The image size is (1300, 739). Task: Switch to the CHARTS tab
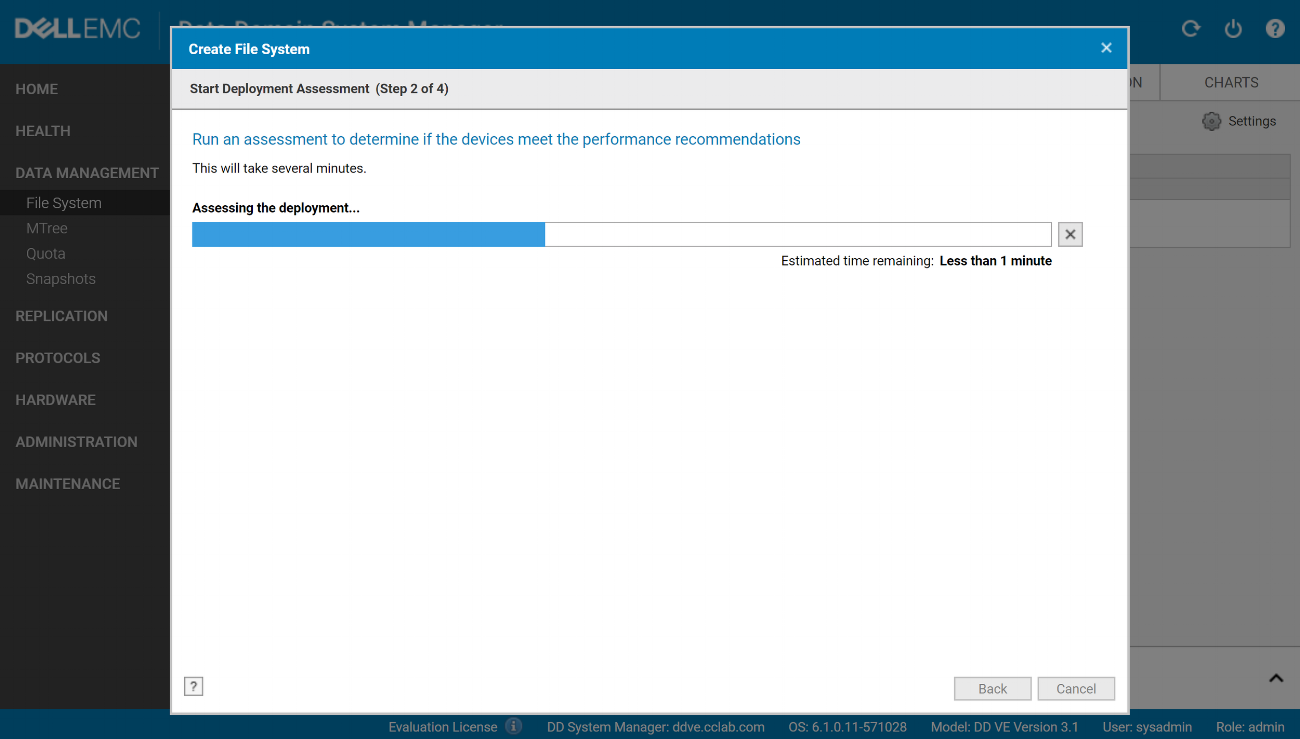[x=1231, y=82]
